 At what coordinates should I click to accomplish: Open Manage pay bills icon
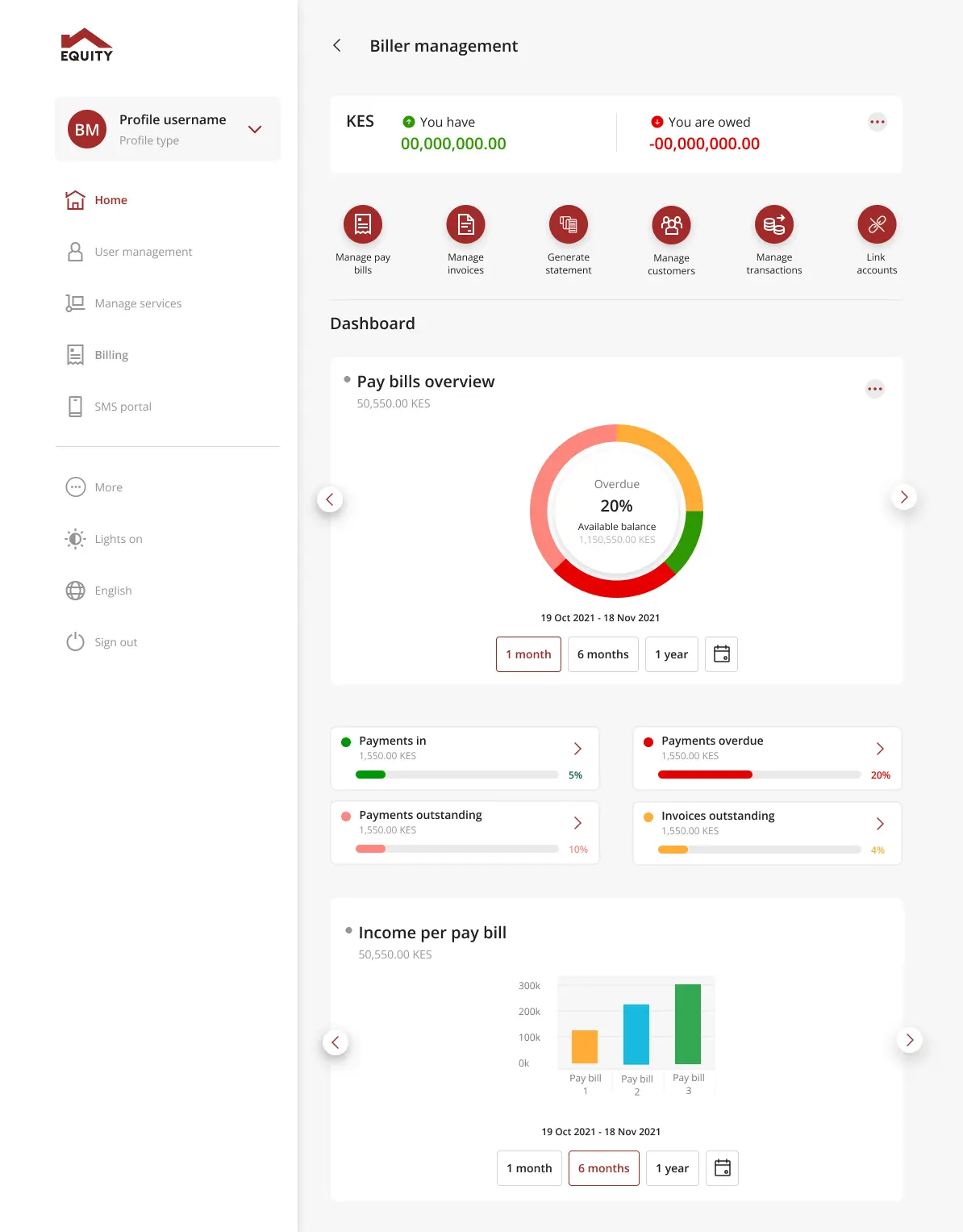pos(363,224)
